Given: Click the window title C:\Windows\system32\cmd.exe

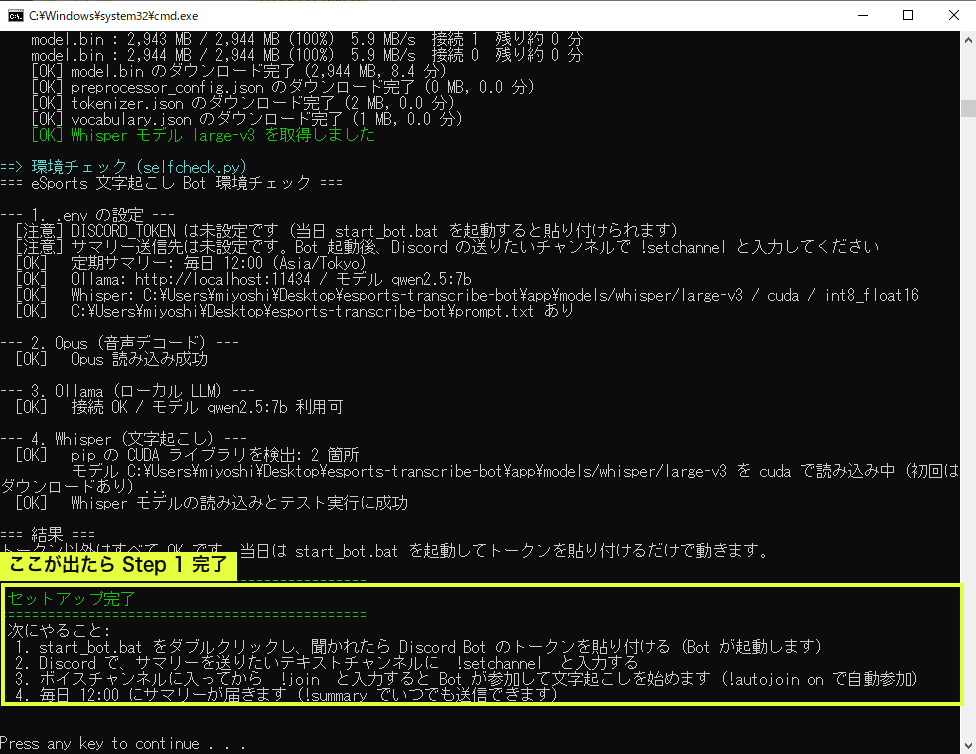Looking at the screenshot, I should point(113,16).
